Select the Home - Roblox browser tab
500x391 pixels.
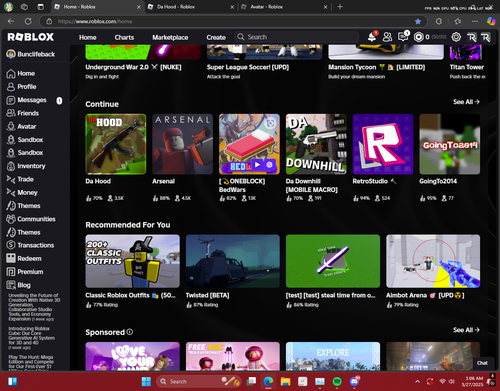97,7
